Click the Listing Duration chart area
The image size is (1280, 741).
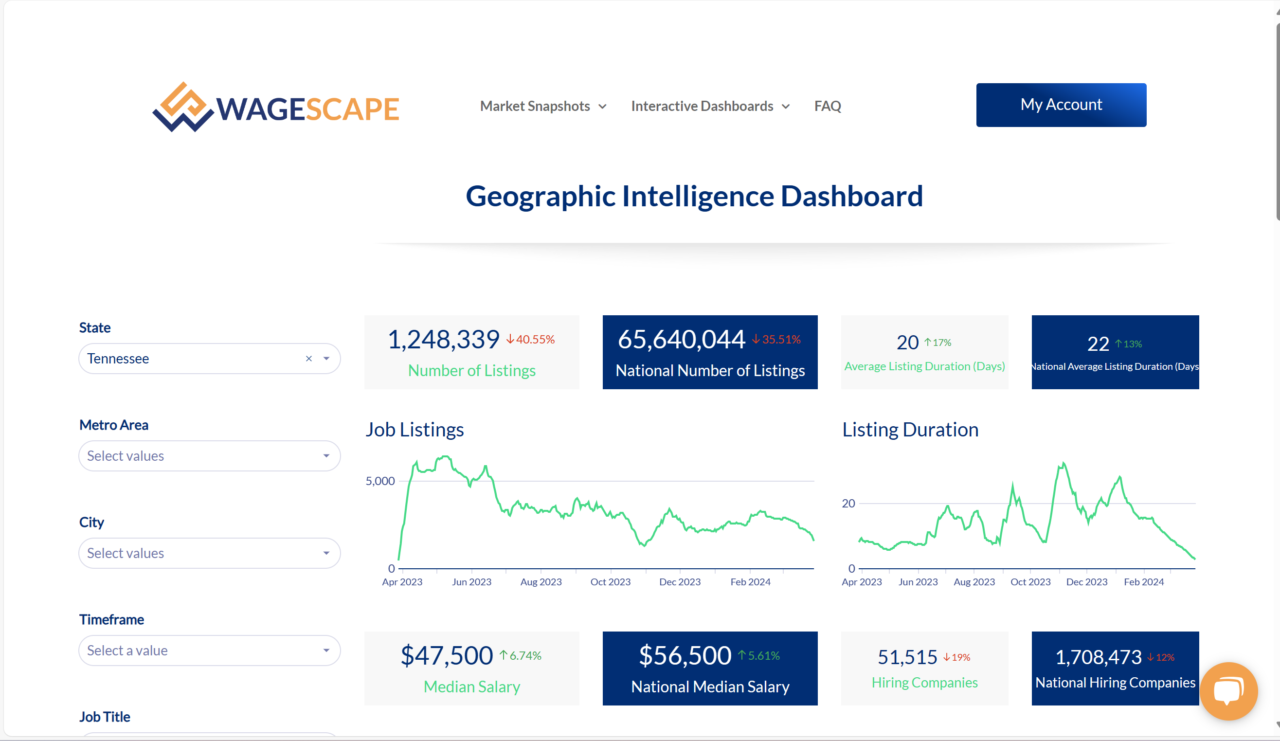click(x=1020, y=510)
